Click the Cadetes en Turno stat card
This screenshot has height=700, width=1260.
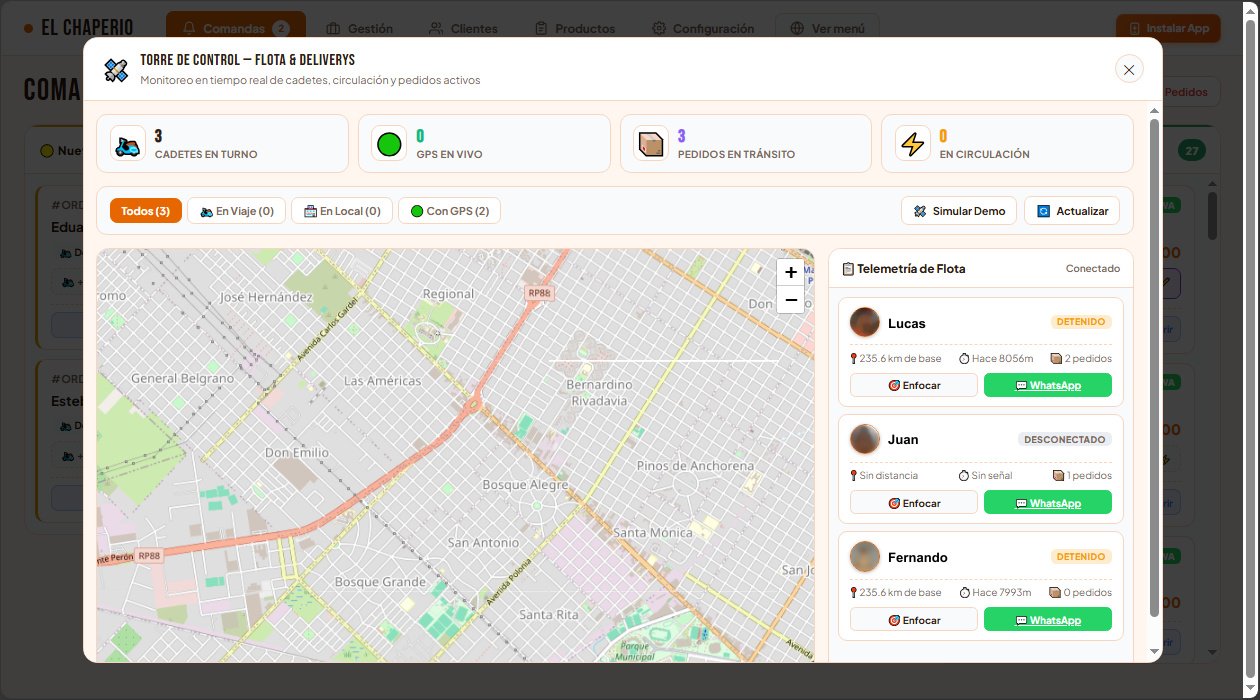[222, 143]
